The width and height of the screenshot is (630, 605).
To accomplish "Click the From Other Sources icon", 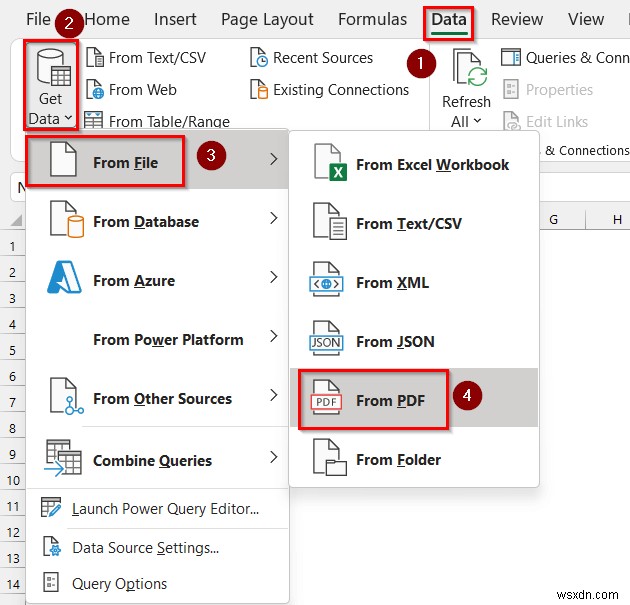I will [66, 396].
